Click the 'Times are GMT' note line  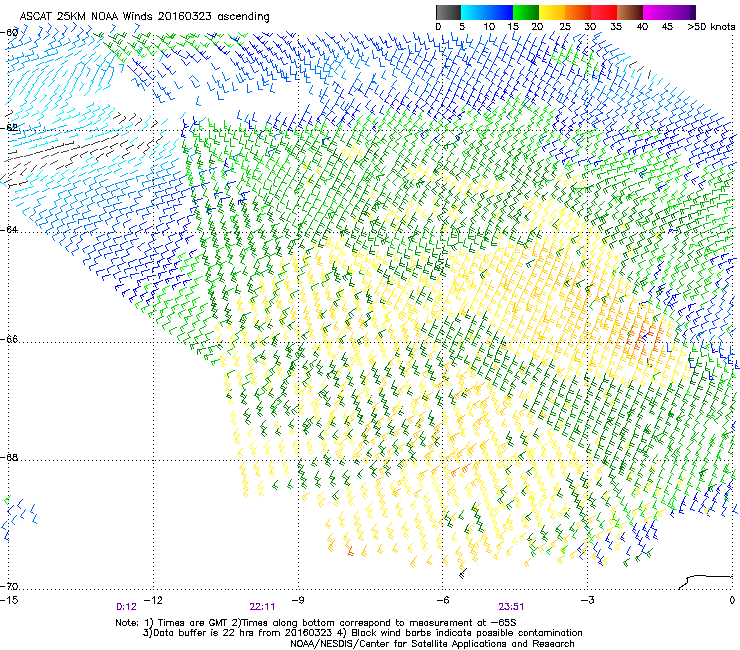click(x=316, y=623)
